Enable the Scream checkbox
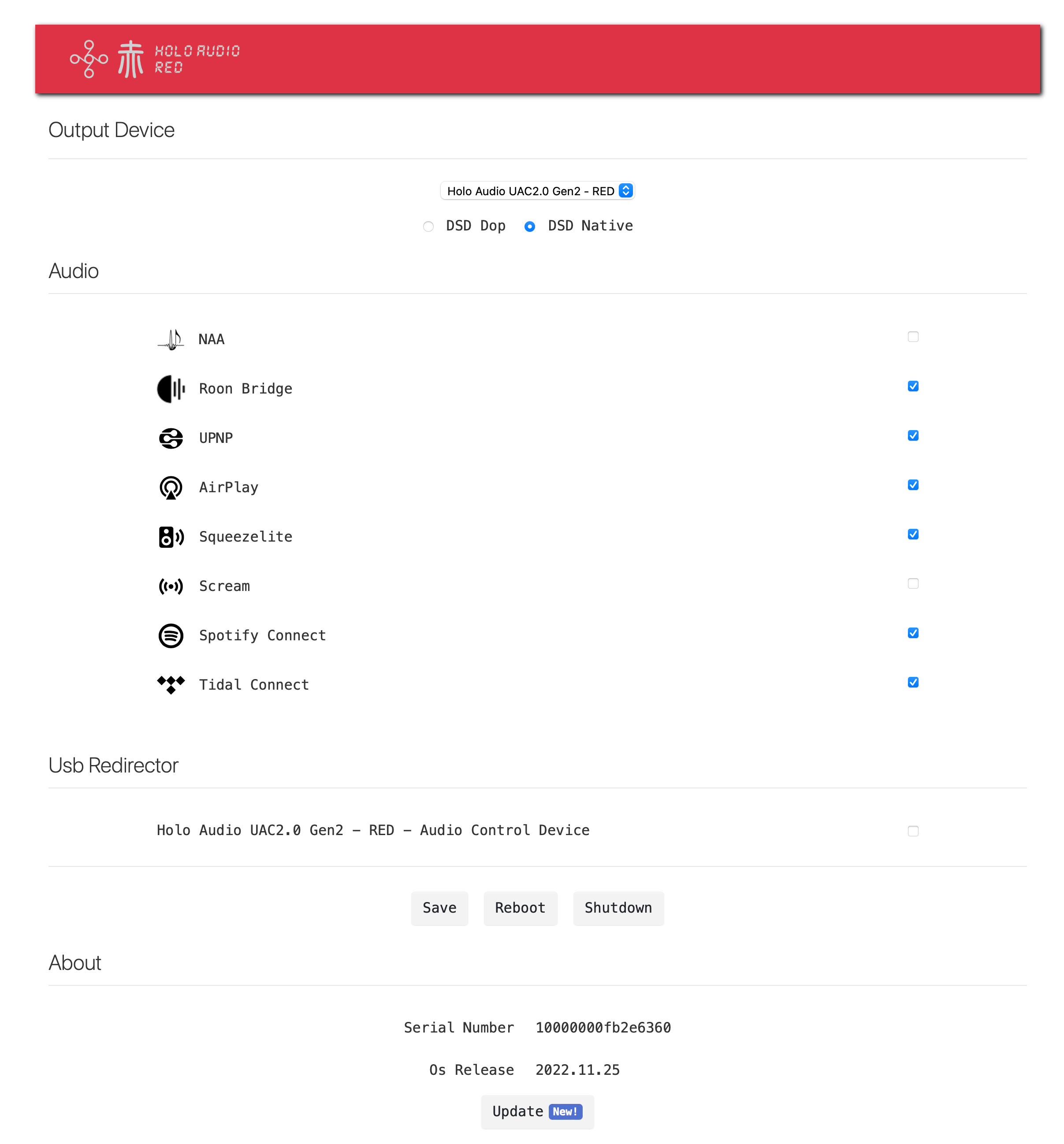 pos(913,583)
